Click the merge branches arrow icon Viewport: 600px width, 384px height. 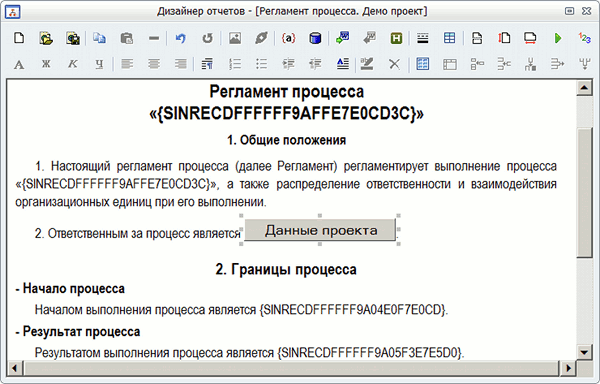pos(504,64)
